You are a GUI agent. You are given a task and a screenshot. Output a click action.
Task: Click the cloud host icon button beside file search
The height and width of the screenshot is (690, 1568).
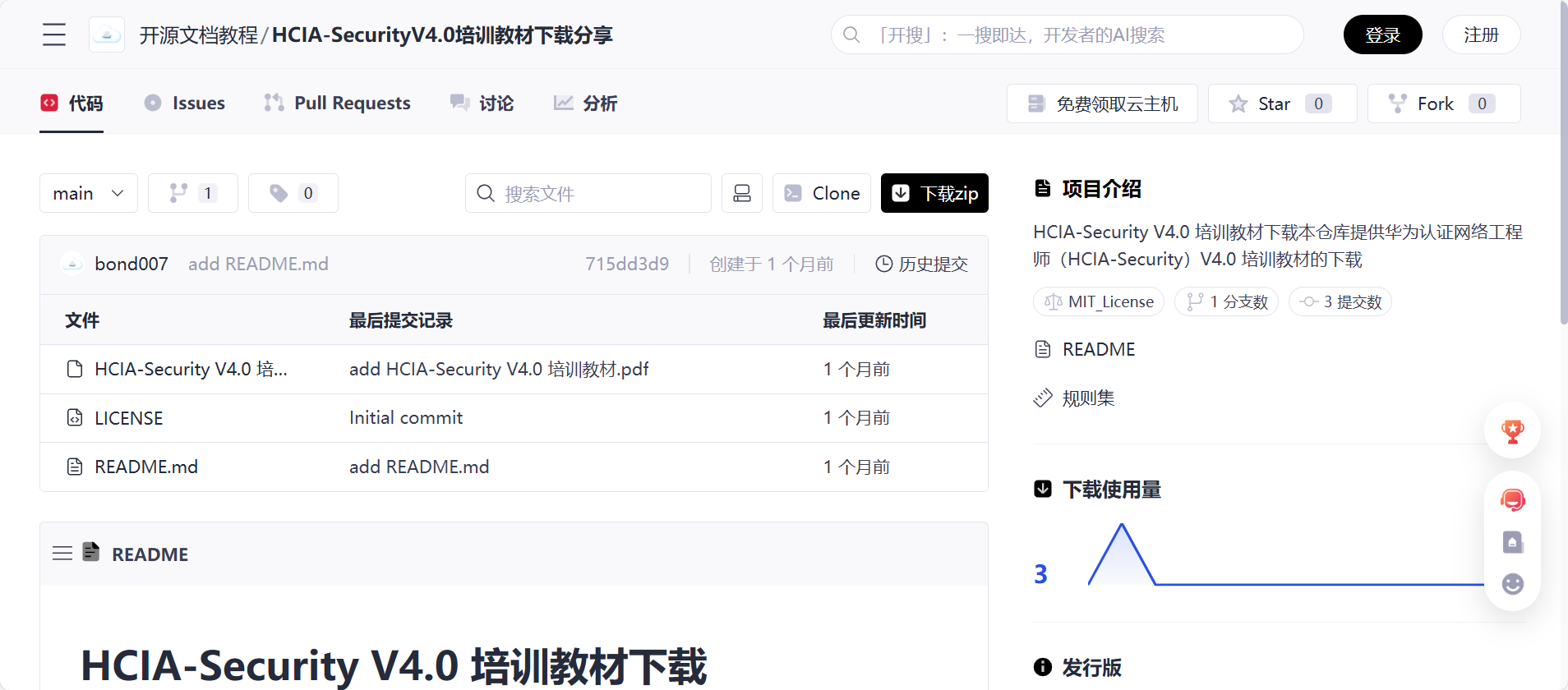(x=742, y=193)
